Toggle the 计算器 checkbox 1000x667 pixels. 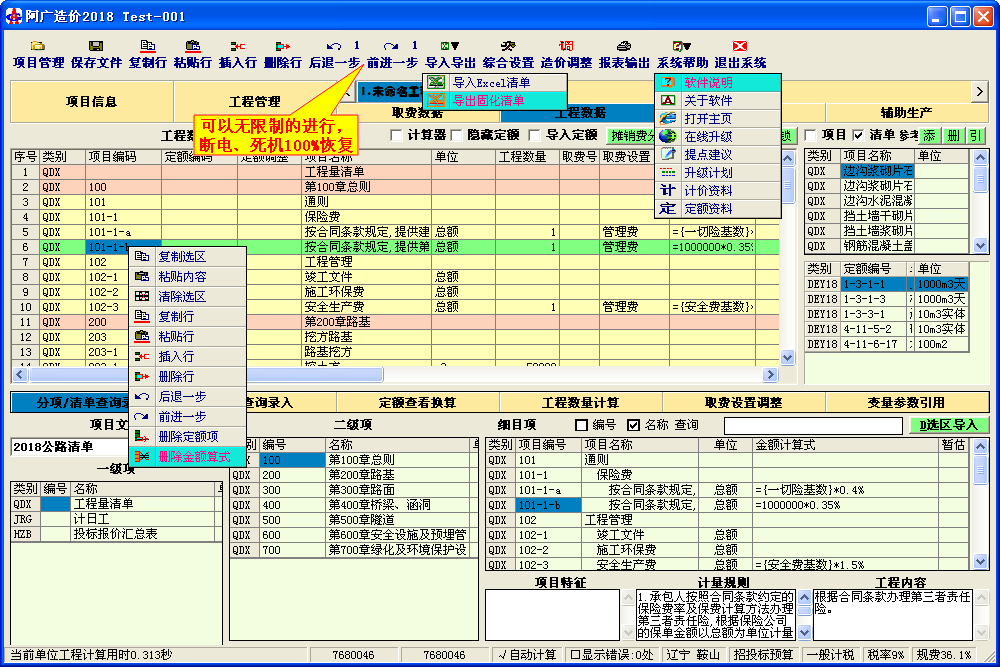(x=396, y=135)
